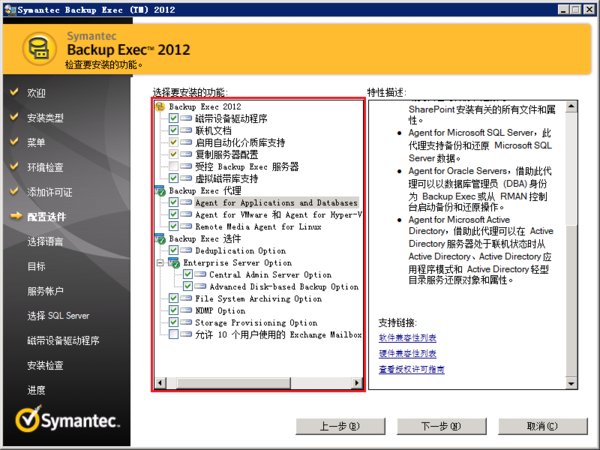Screen dimensions: 600x450
Task: Toggle Advanced Disk-based Backup Option checkbox
Action: pos(188,286)
